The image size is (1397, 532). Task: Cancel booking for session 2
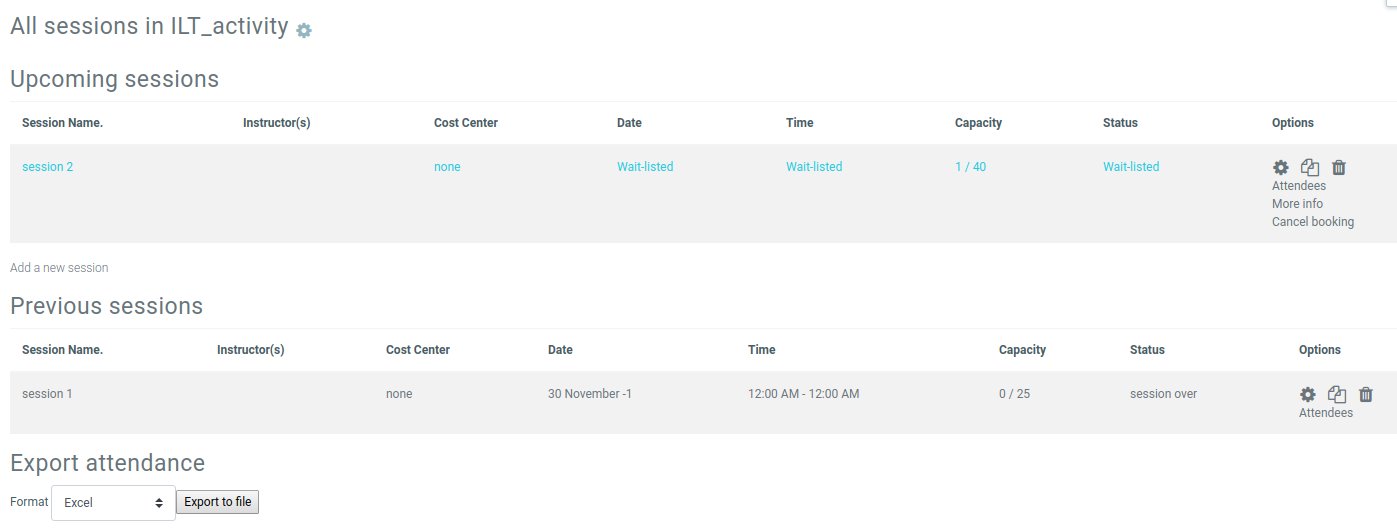[x=1313, y=222]
